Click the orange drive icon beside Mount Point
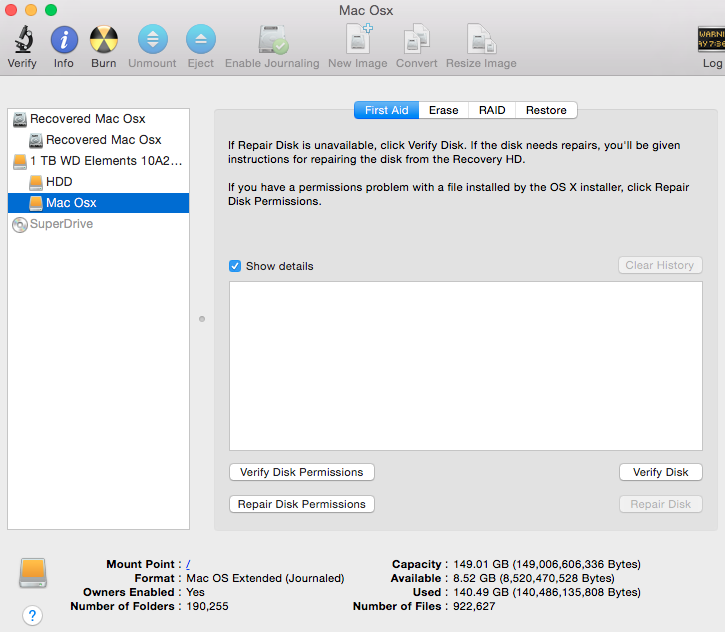Viewport: 725px width, 632px height. (x=33, y=573)
